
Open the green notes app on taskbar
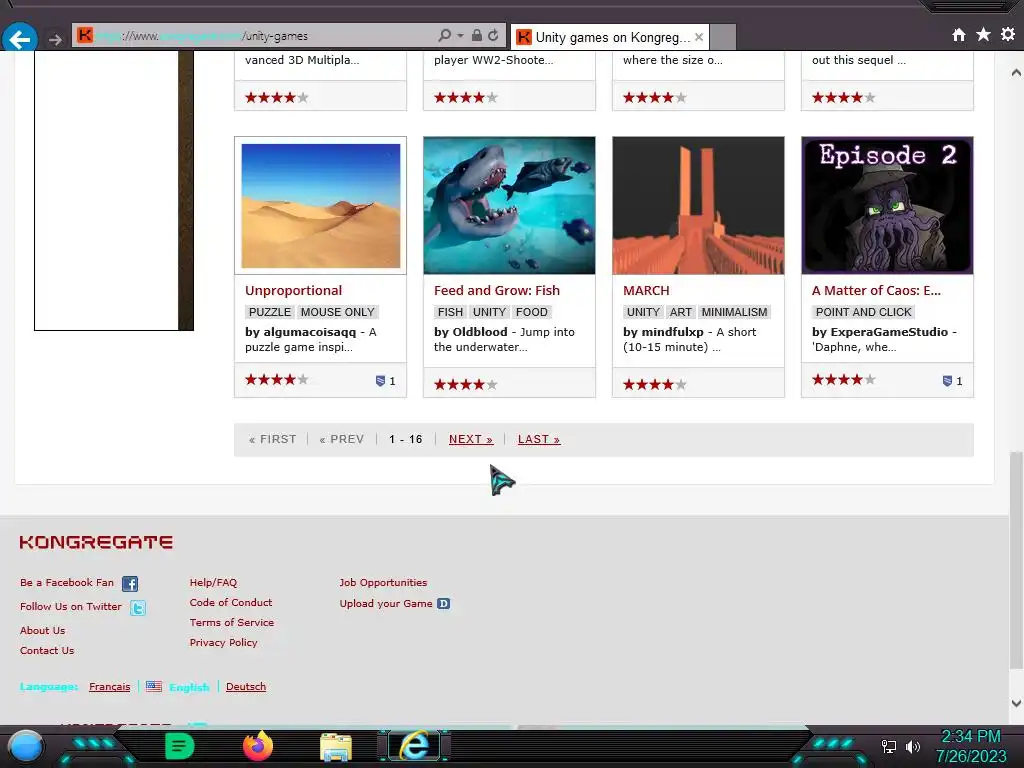point(180,746)
